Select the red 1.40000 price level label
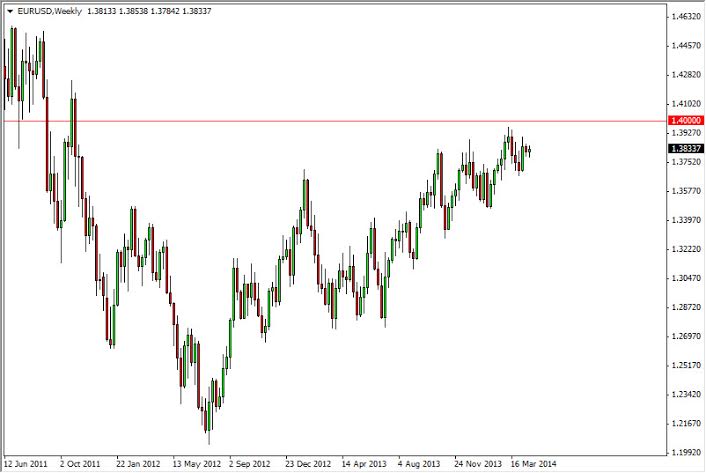Screen dimensions: 706x473 click(686, 120)
